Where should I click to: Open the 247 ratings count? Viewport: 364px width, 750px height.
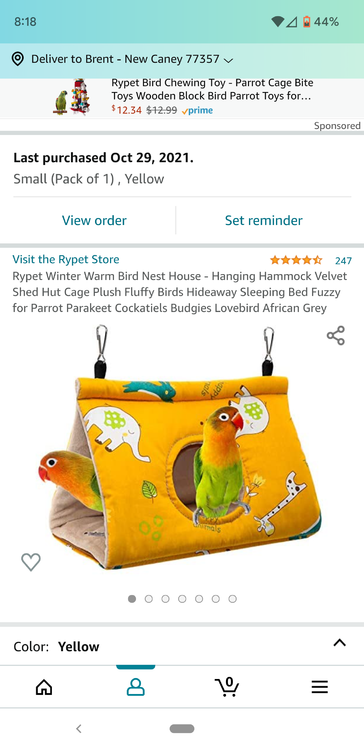point(343,260)
